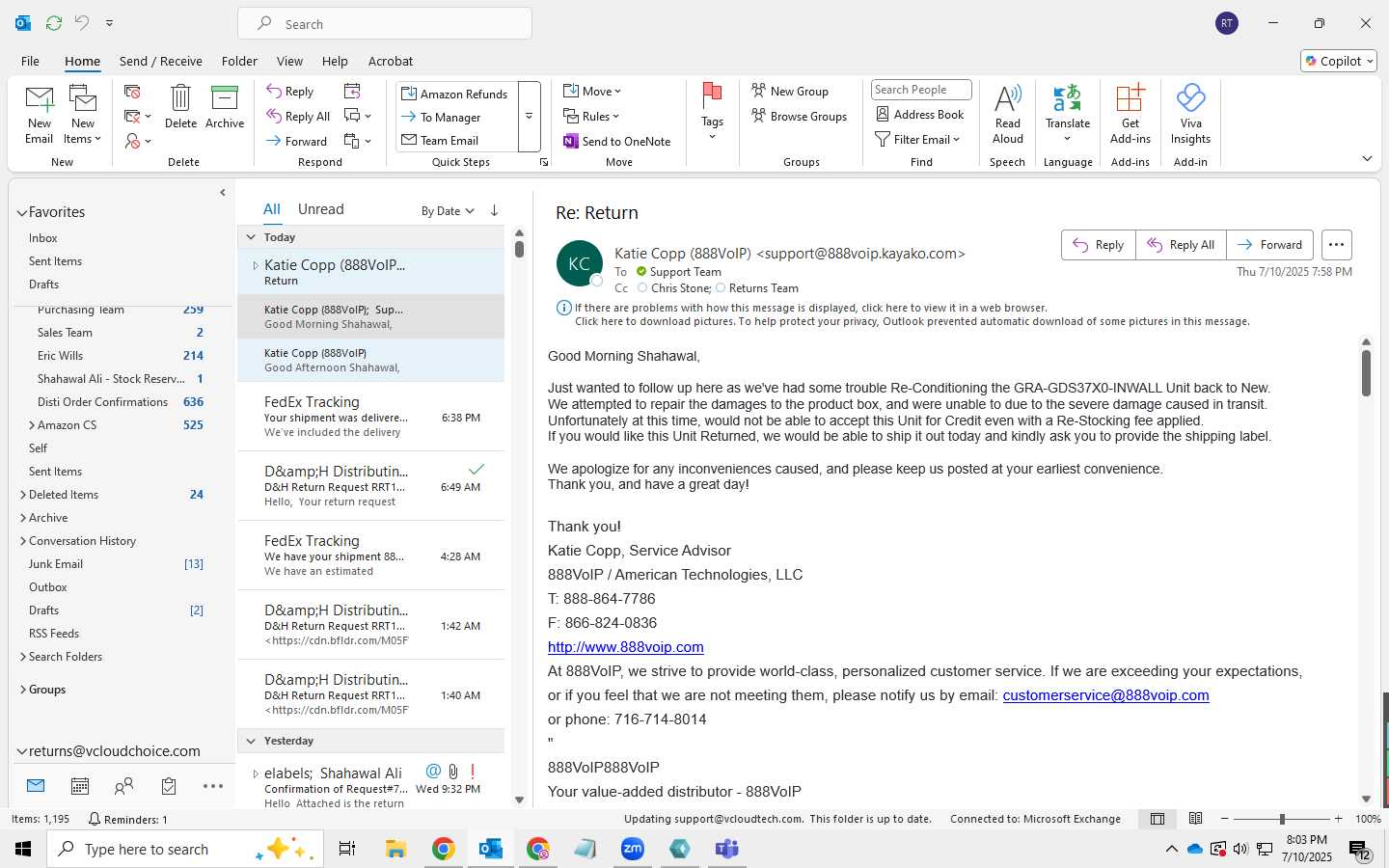
Task: Open the http://www.888voip.com link
Action: (626, 647)
